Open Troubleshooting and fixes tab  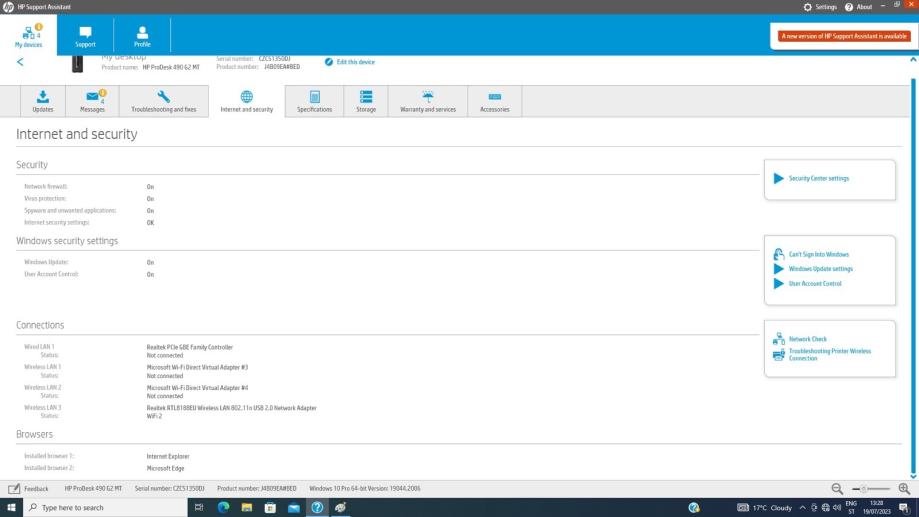164,101
